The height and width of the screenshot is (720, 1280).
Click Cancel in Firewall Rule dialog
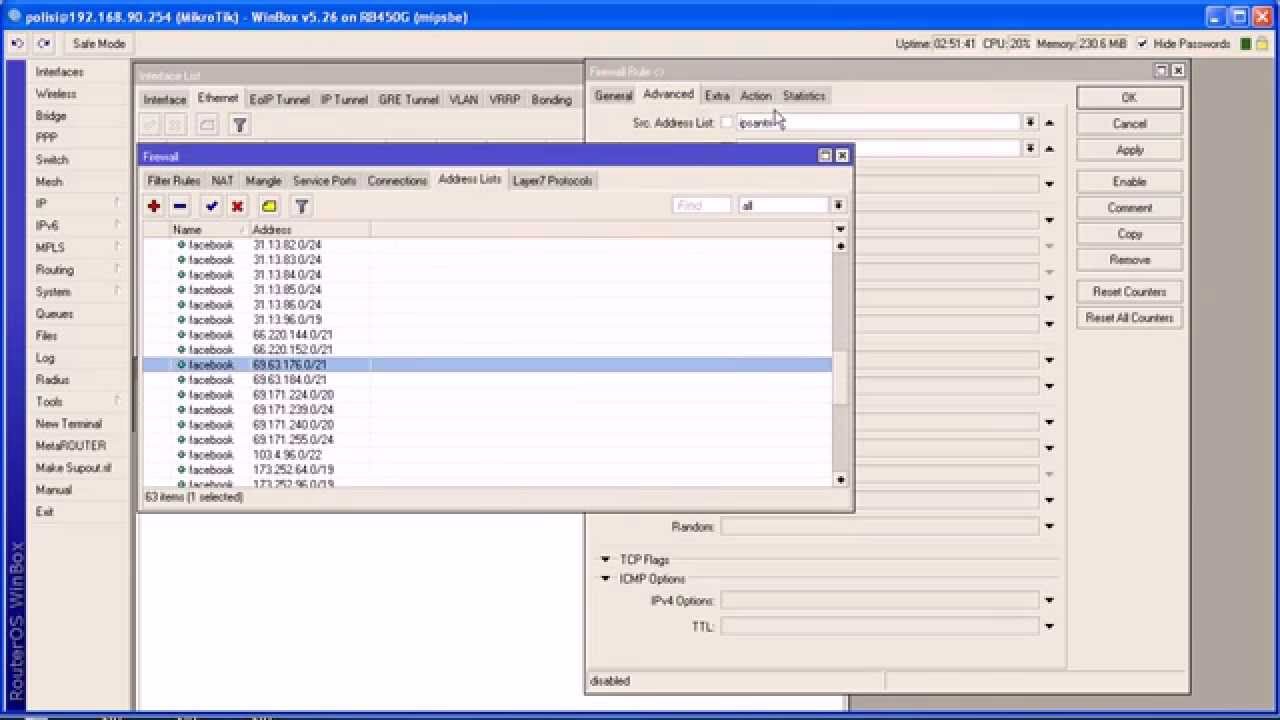tap(1129, 124)
